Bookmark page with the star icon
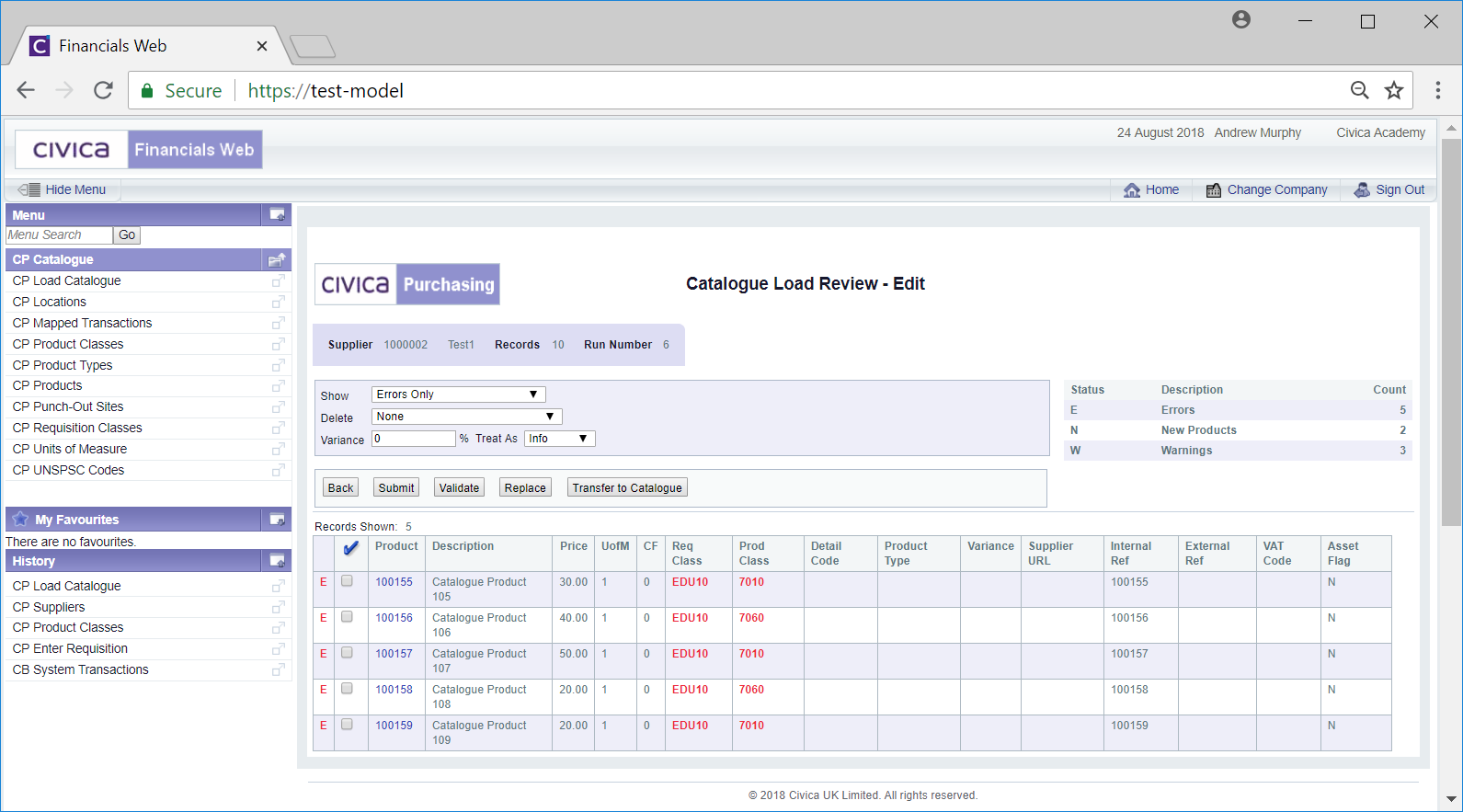 click(x=1394, y=90)
